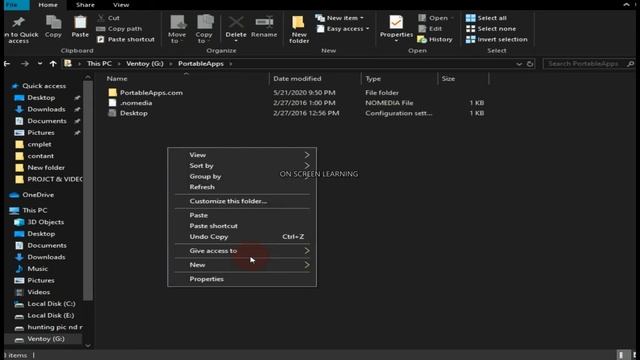This screenshot has width=640, height=360.
Task: Open the New submenu in context menu
Action: click(242, 265)
